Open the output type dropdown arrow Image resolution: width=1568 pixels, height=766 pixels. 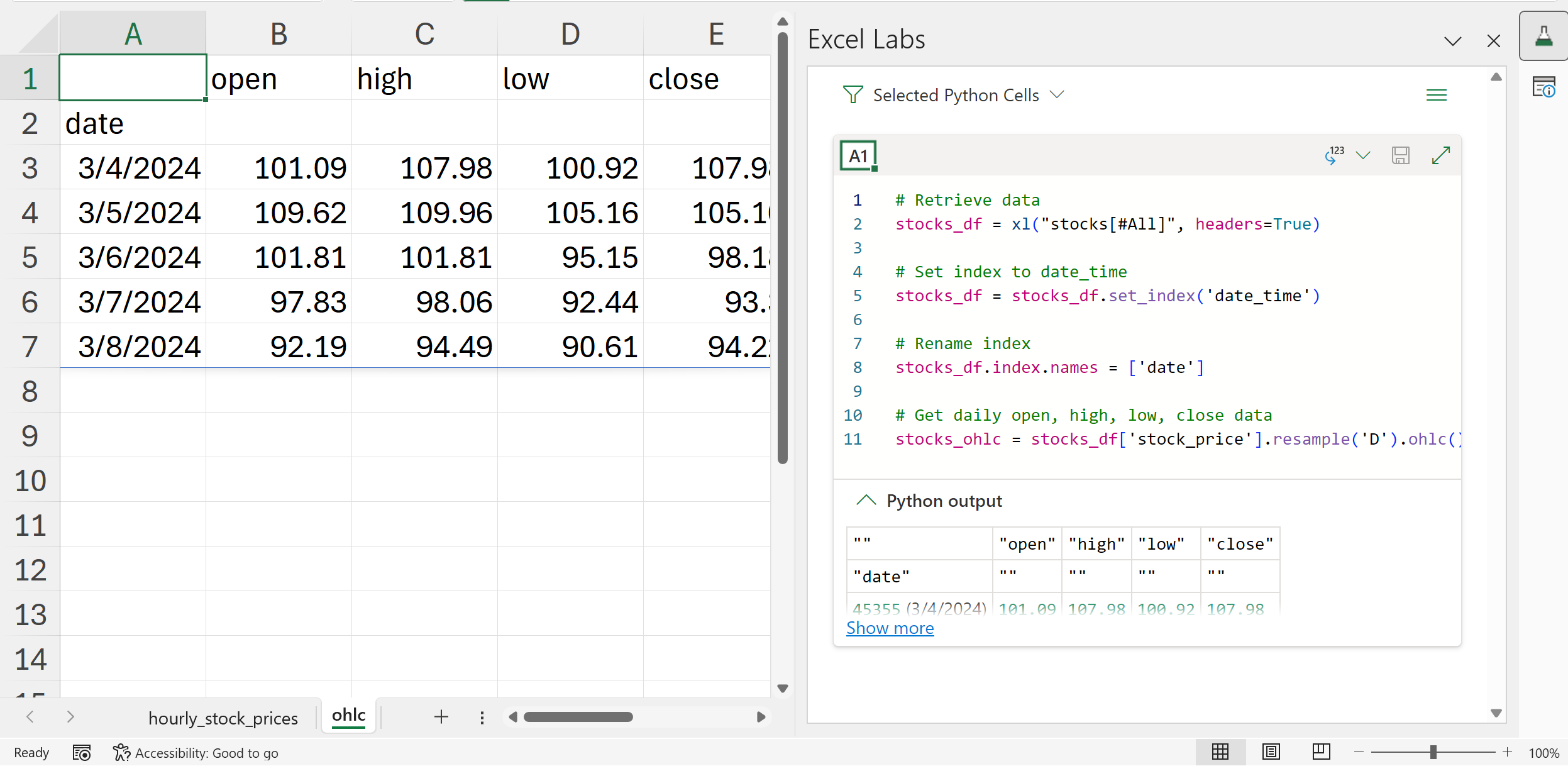[x=1362, y=155]
